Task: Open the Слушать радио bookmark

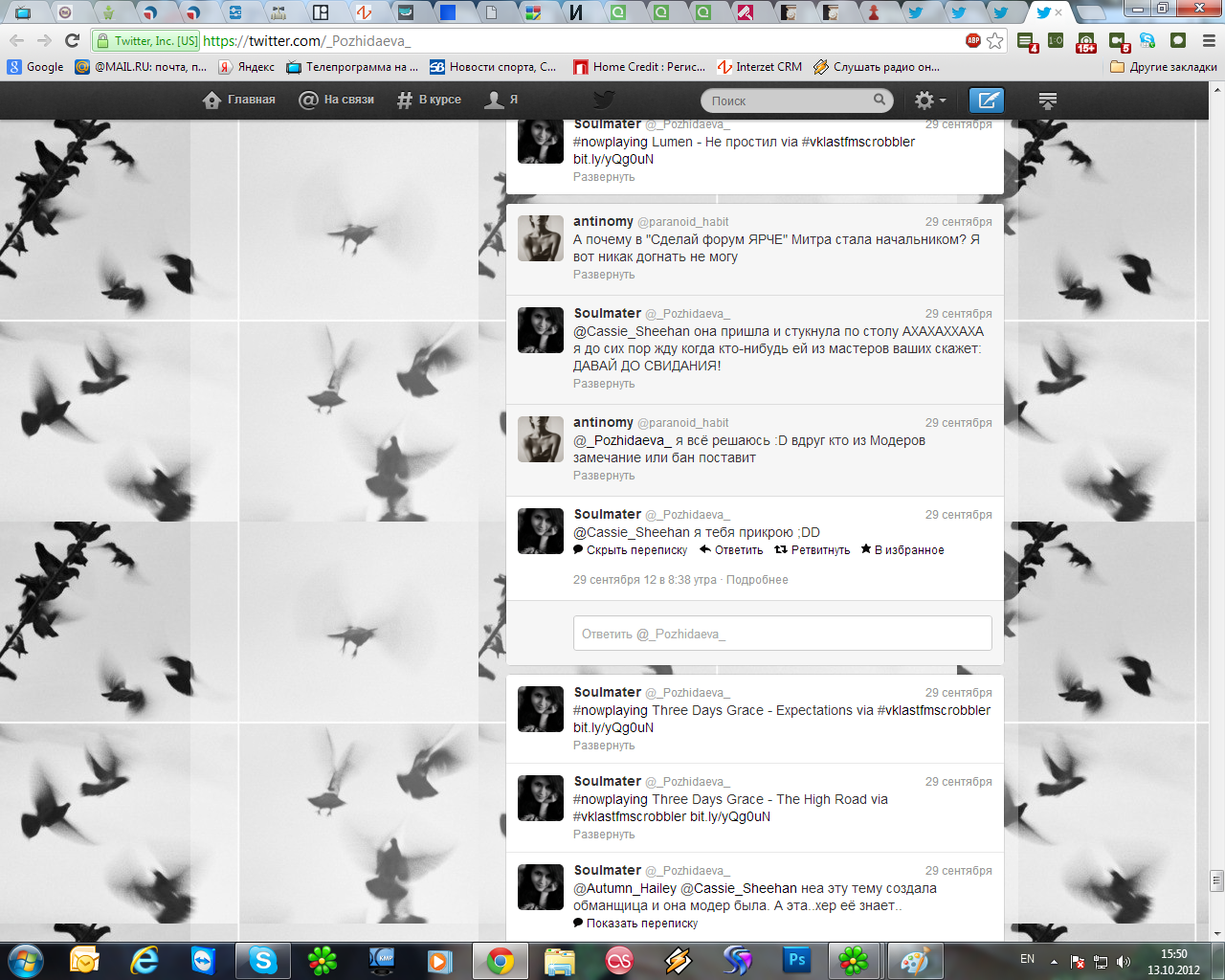Action: [877, 67]
